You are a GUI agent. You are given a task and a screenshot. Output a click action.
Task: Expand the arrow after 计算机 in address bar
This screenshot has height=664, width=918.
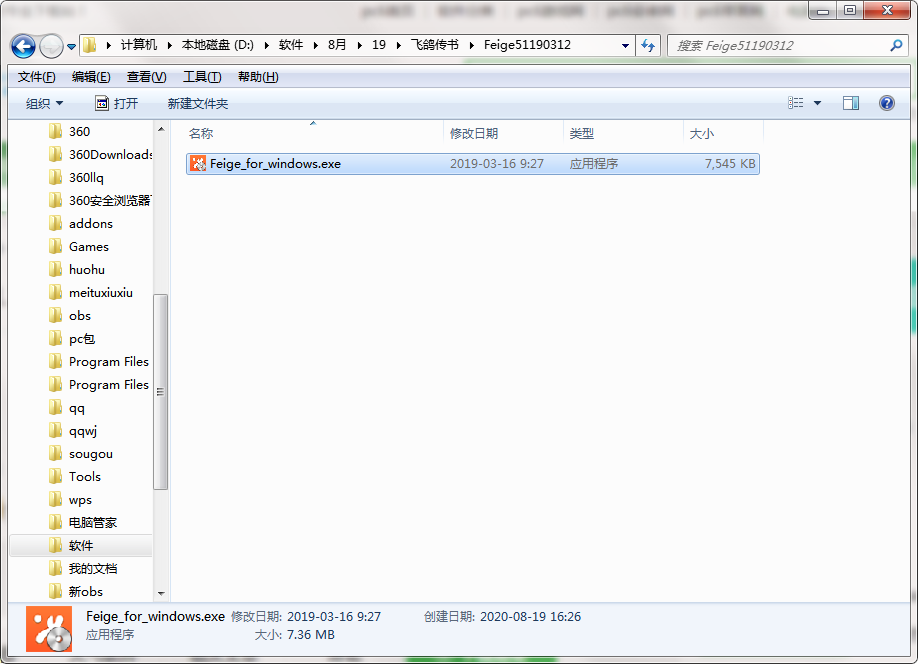tap(169, 45)
